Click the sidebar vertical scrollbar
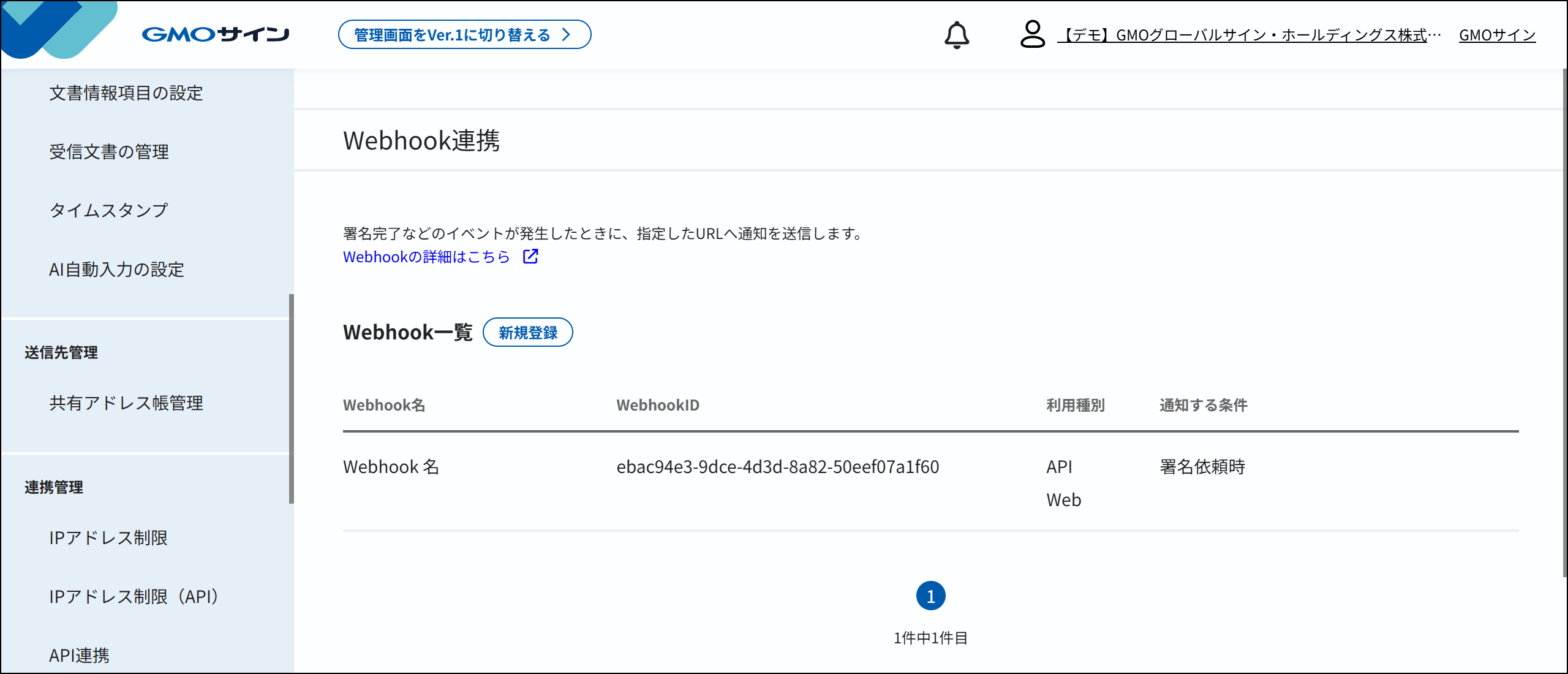The image size is (1568, 674). [x=292, y=398]
